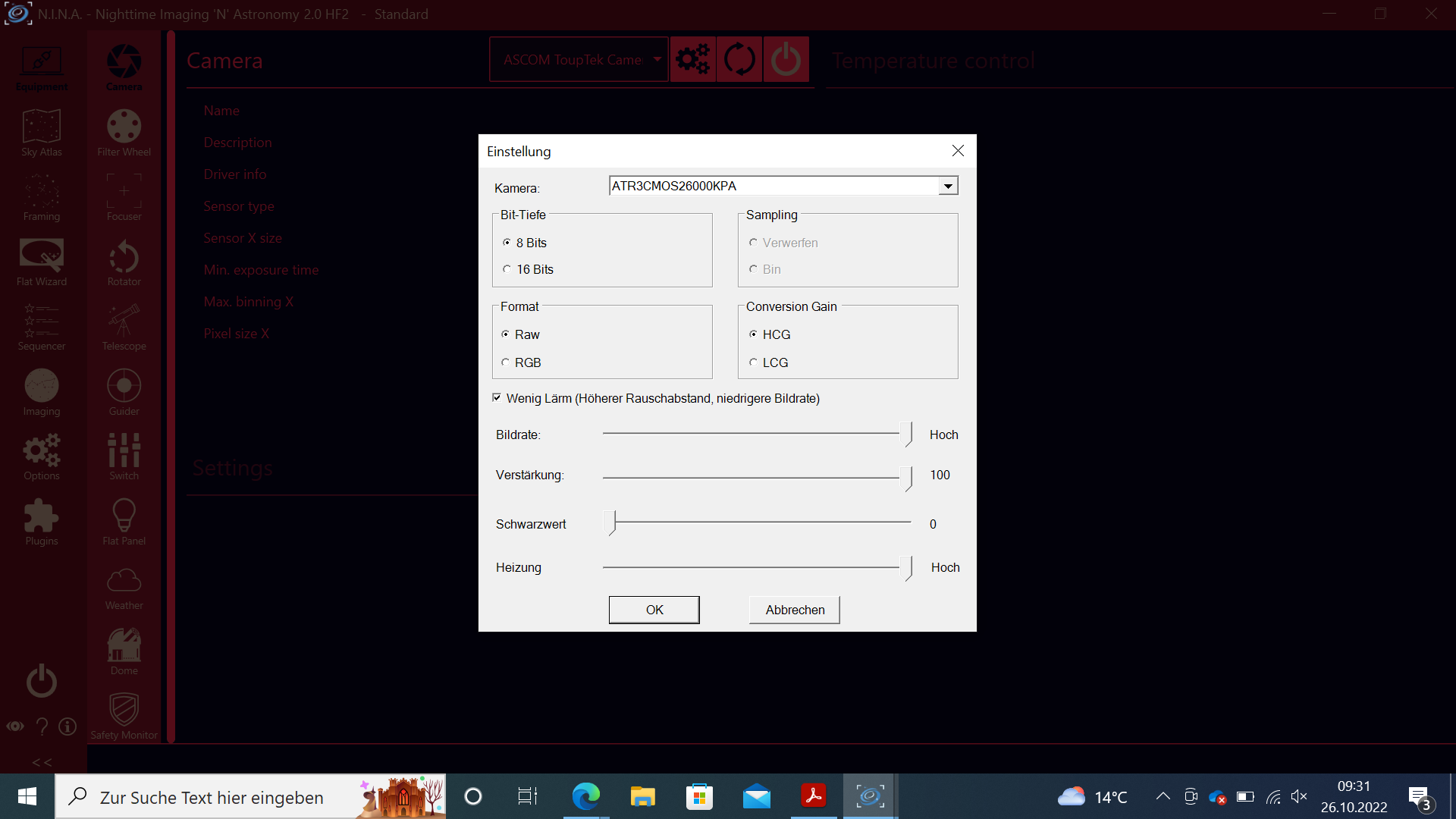Image resolution: width=1456 pixels, height=819 pixels.
Task: Select Verwerfen sampling option
Action: coord(783,243)
